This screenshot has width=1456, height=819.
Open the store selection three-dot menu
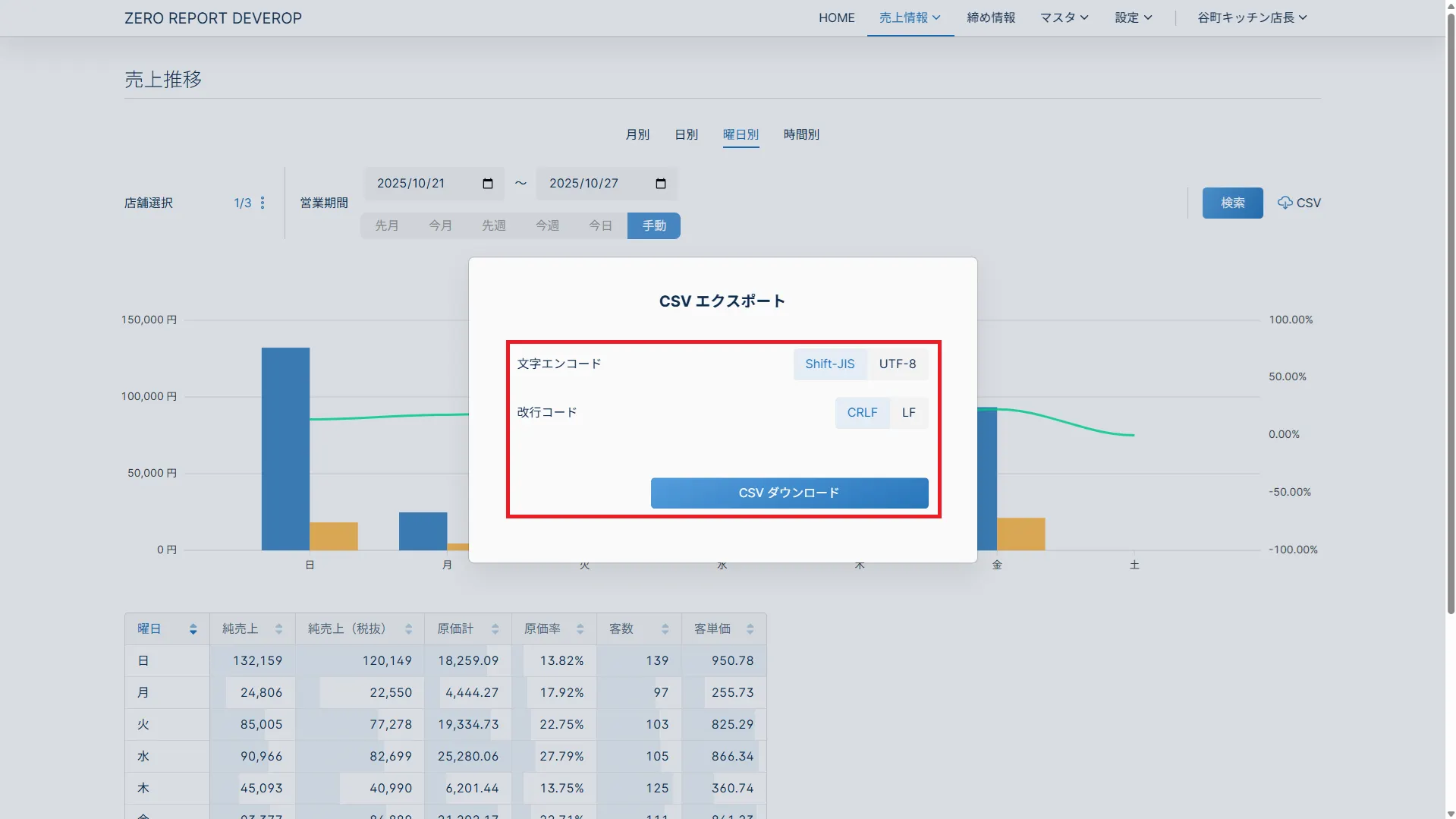[263, 203]
